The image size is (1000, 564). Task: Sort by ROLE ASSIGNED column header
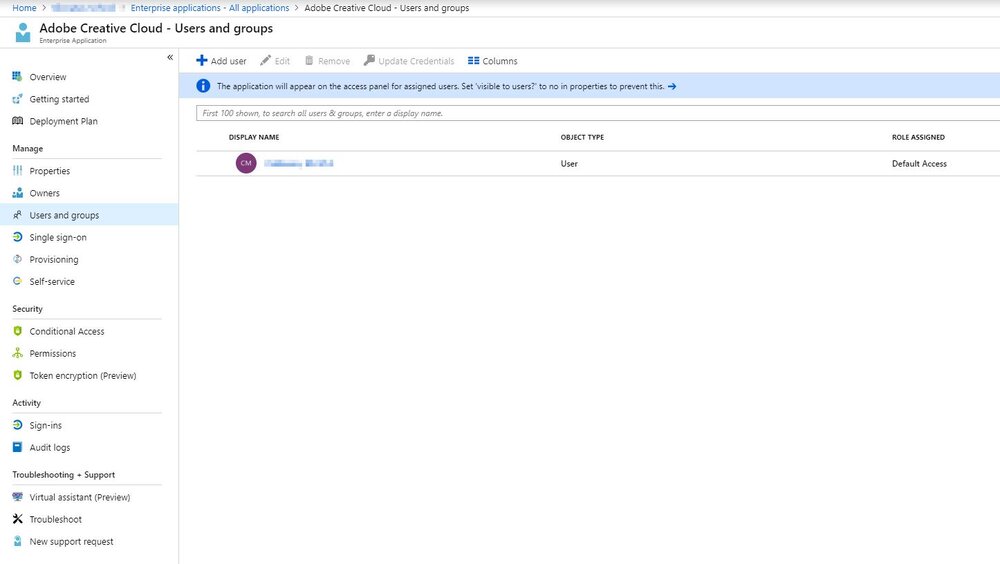coord(918,137)
